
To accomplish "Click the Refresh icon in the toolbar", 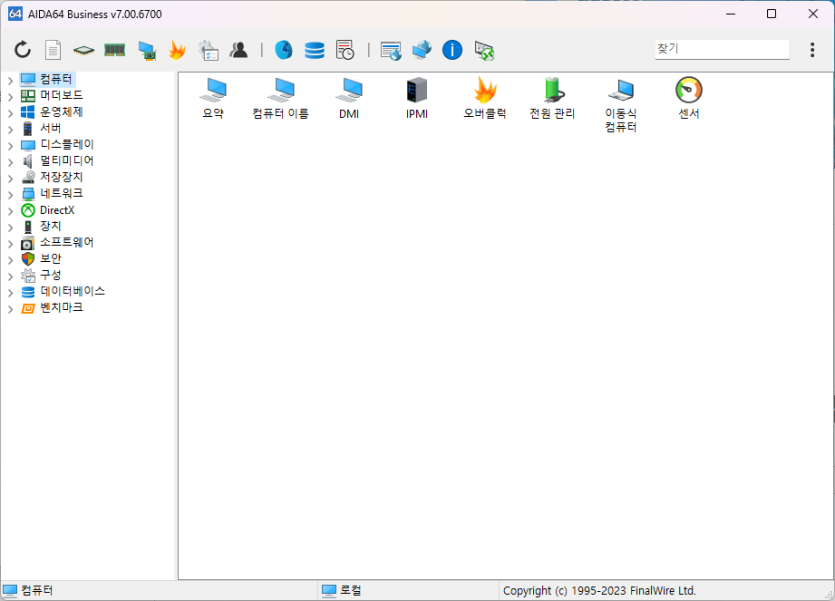I will pos(22,50).
